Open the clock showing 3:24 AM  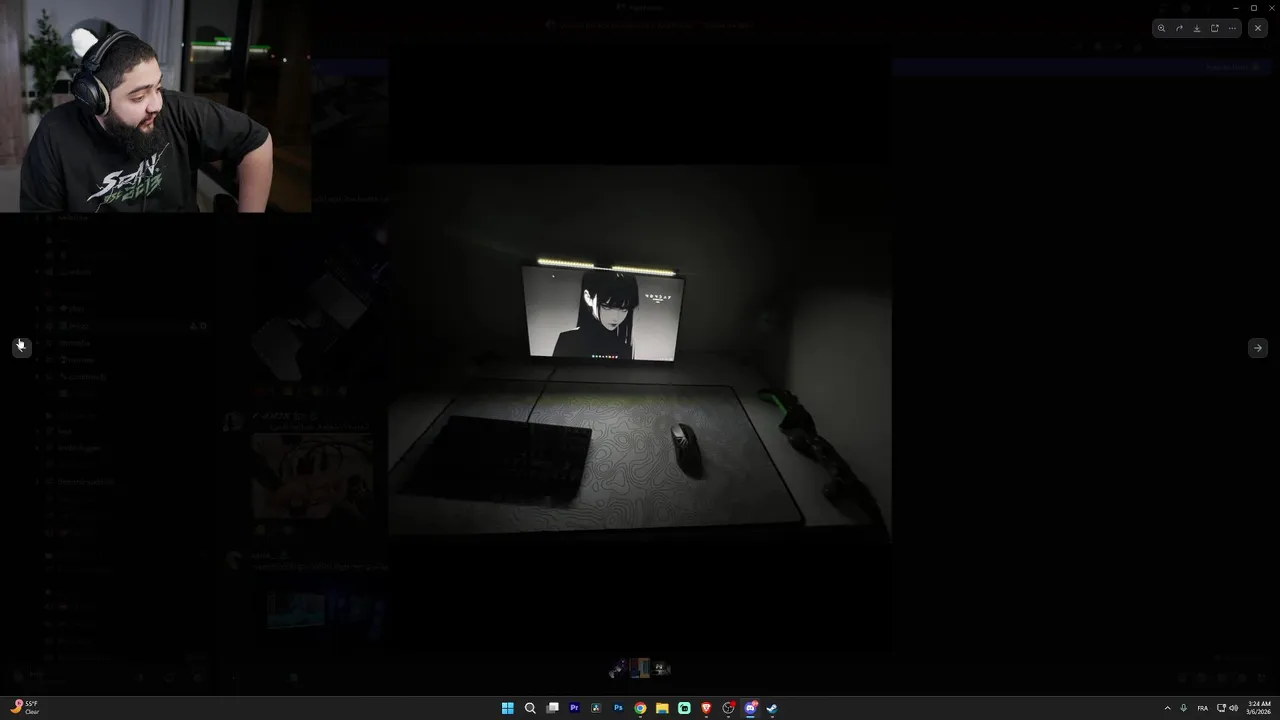click(1258, 708)
